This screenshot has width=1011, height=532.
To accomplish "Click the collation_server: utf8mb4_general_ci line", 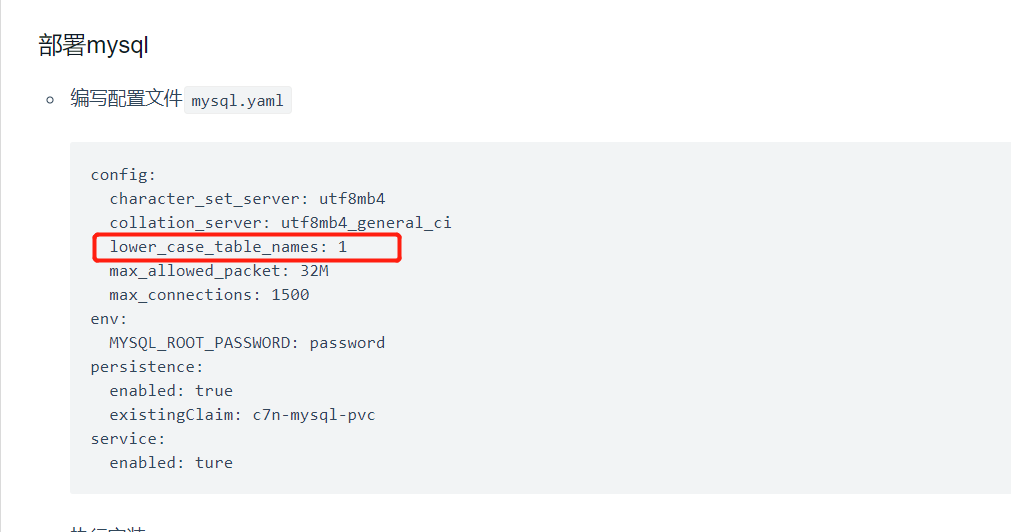I will click(280, 222).
